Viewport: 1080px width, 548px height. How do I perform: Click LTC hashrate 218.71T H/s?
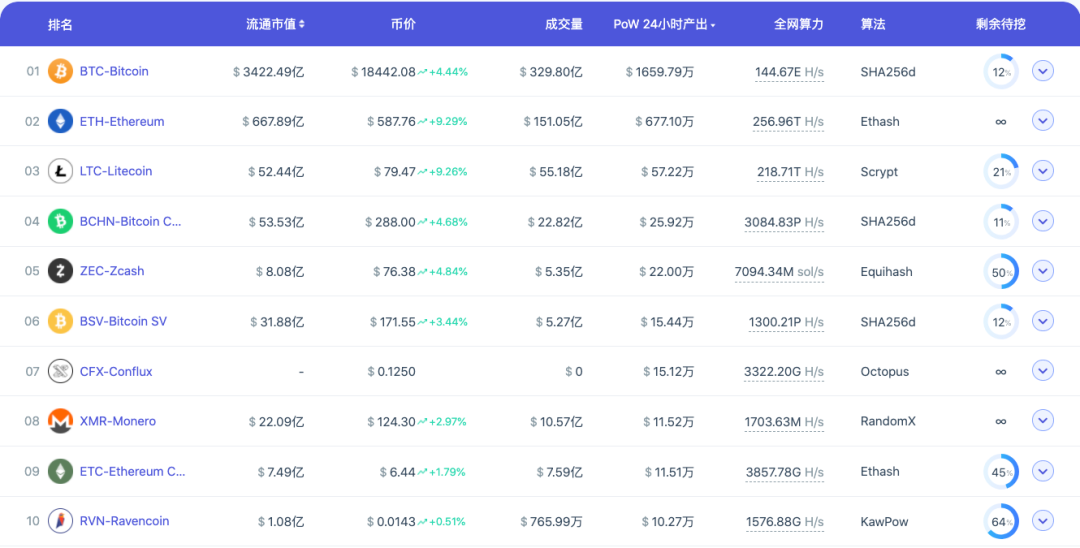click(x=791, y=171)
